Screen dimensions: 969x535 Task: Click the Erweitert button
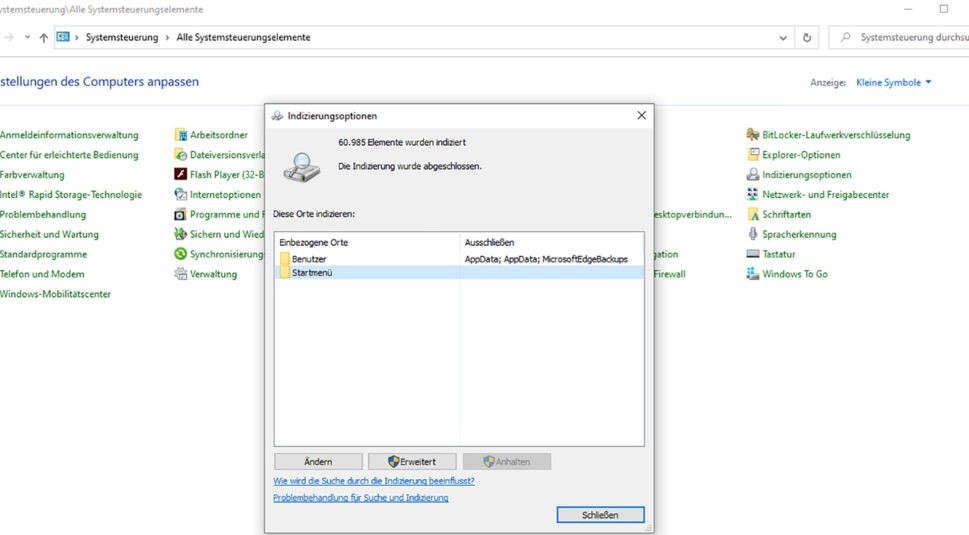(412, 461)
